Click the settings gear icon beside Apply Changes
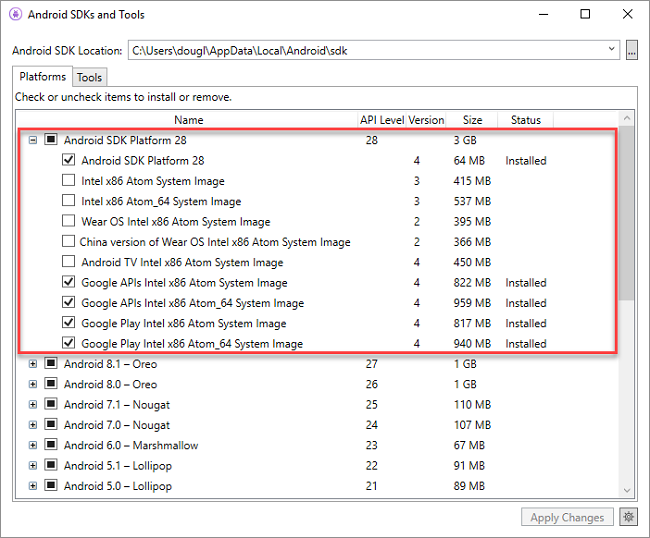The height and width of the screenshot is (538, 650). click(x=628, y=517)
